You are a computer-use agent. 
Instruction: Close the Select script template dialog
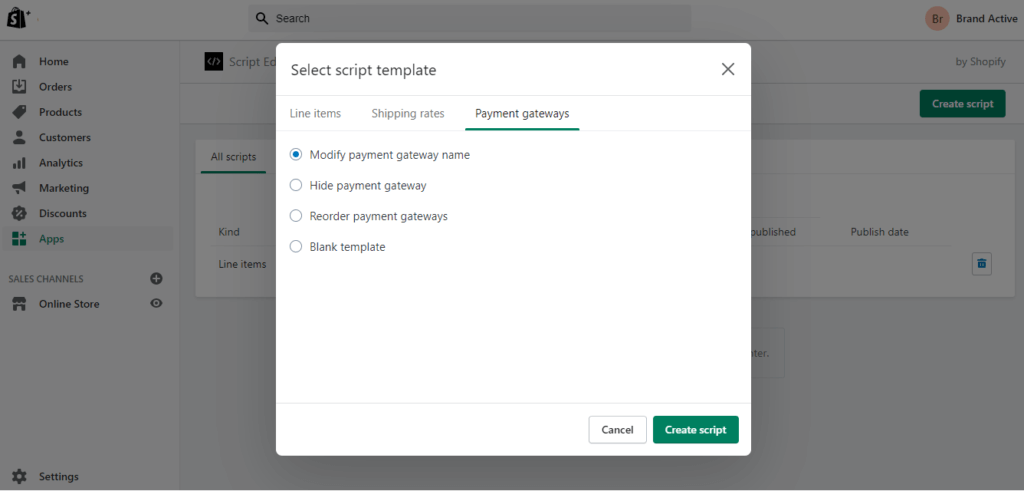point(728,69)
